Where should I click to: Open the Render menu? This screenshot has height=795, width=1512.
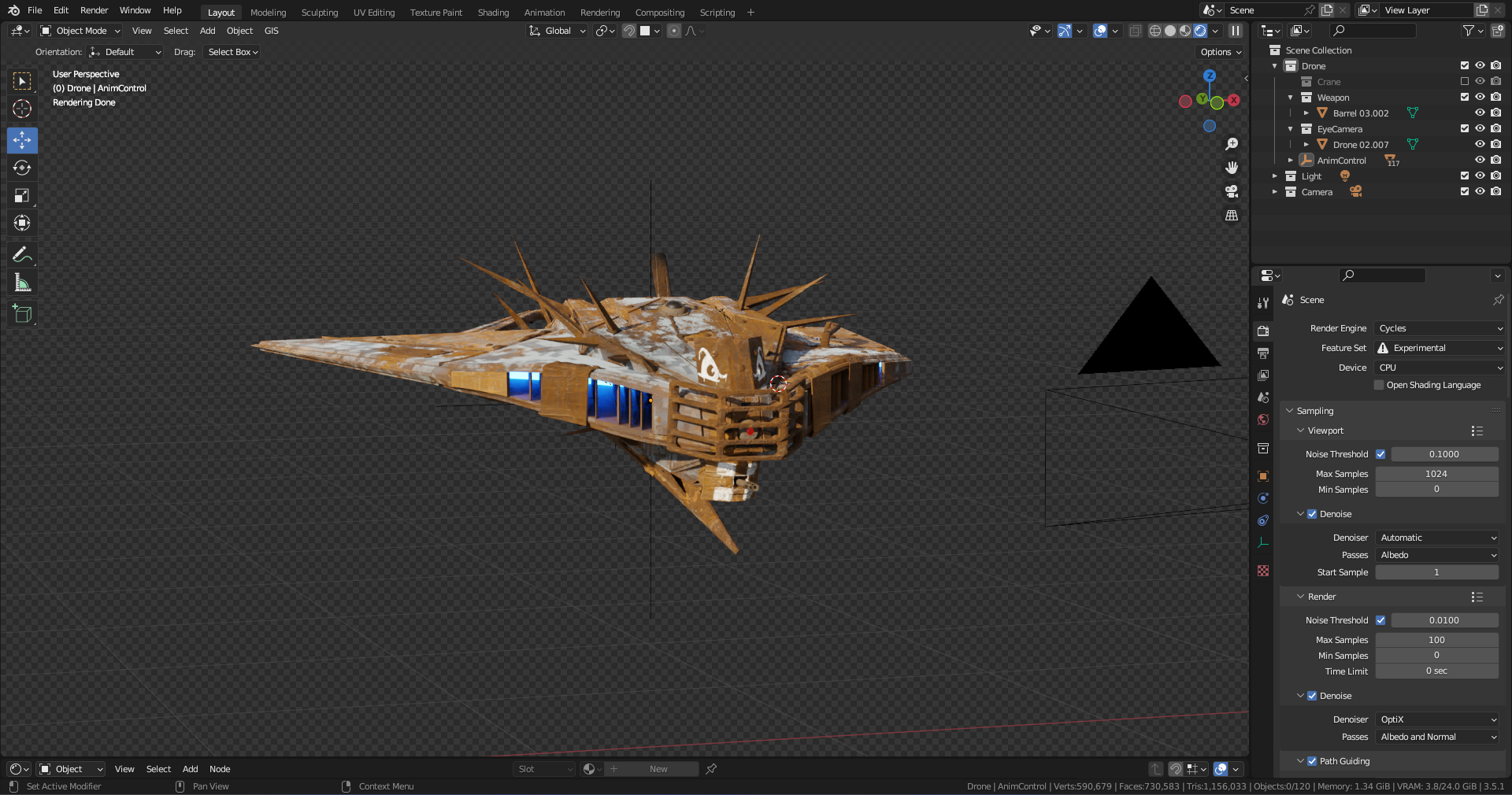(94, 10)
